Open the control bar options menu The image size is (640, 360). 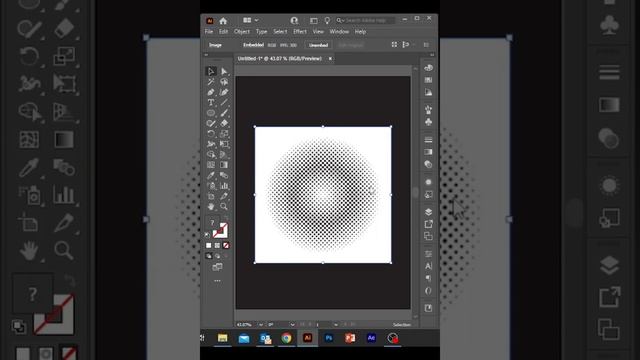(426, 45)
